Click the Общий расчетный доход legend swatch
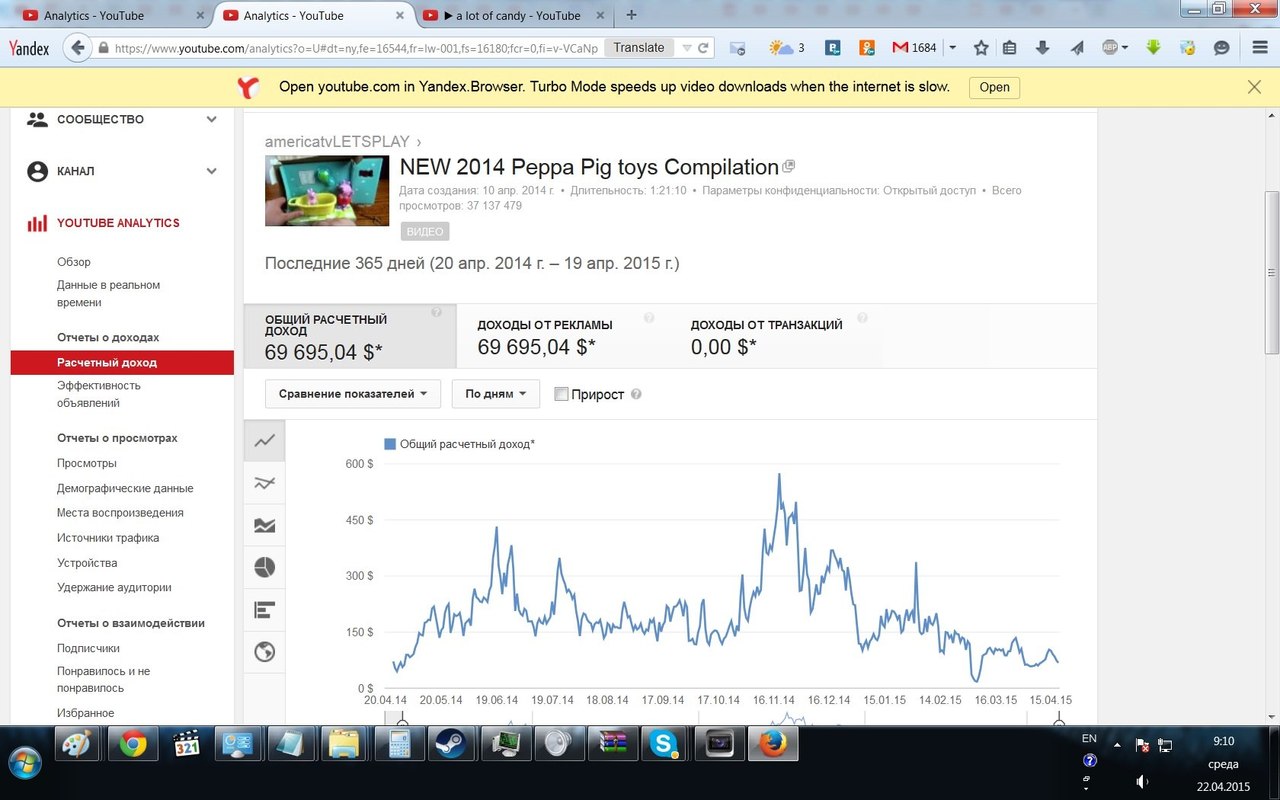Screen dimensions: 1280x800 pyautogui.click(x=390, y=444)
